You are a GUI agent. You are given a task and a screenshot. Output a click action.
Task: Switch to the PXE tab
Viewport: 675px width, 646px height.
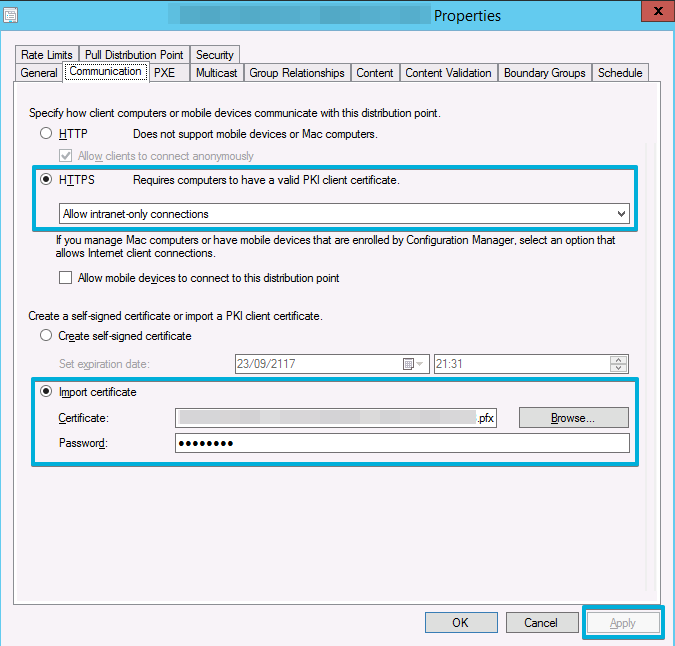point(165,73)
